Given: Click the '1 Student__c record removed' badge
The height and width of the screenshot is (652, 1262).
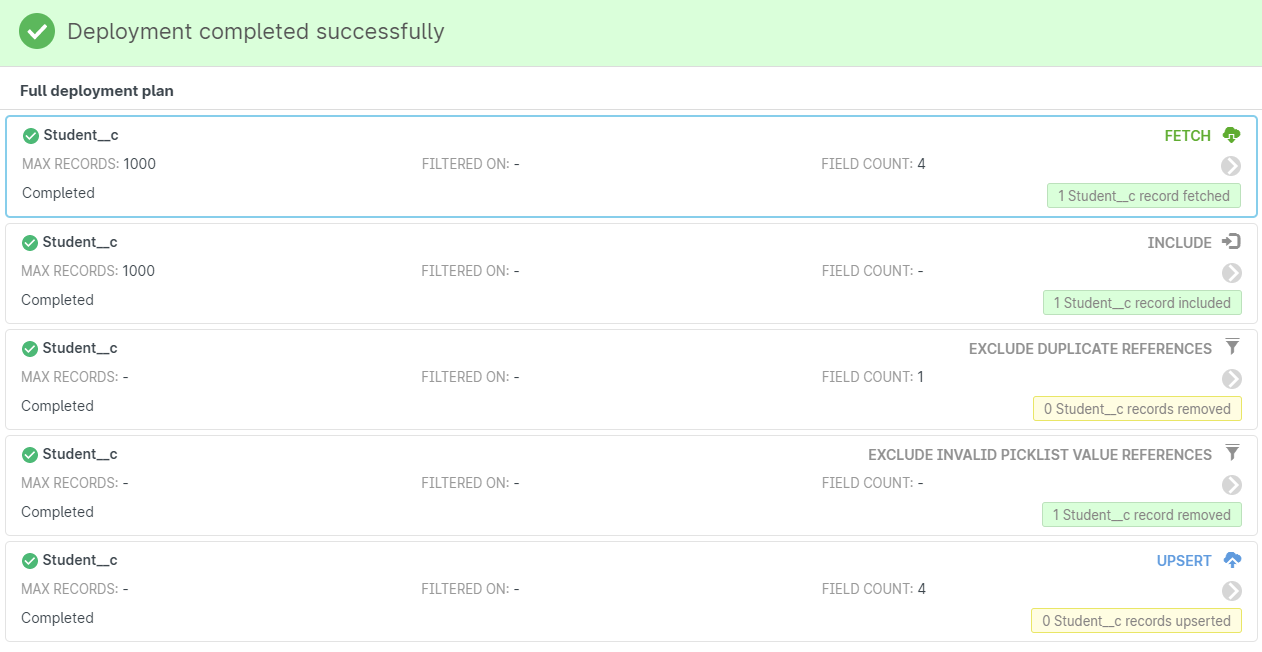Looking at the screenshot, I should pos(1141,515).
